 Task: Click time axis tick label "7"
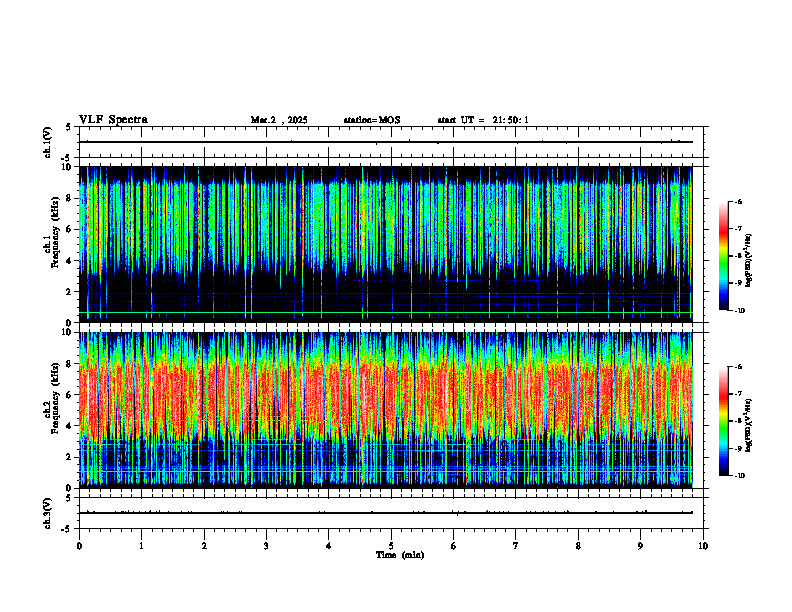(516, 546)
